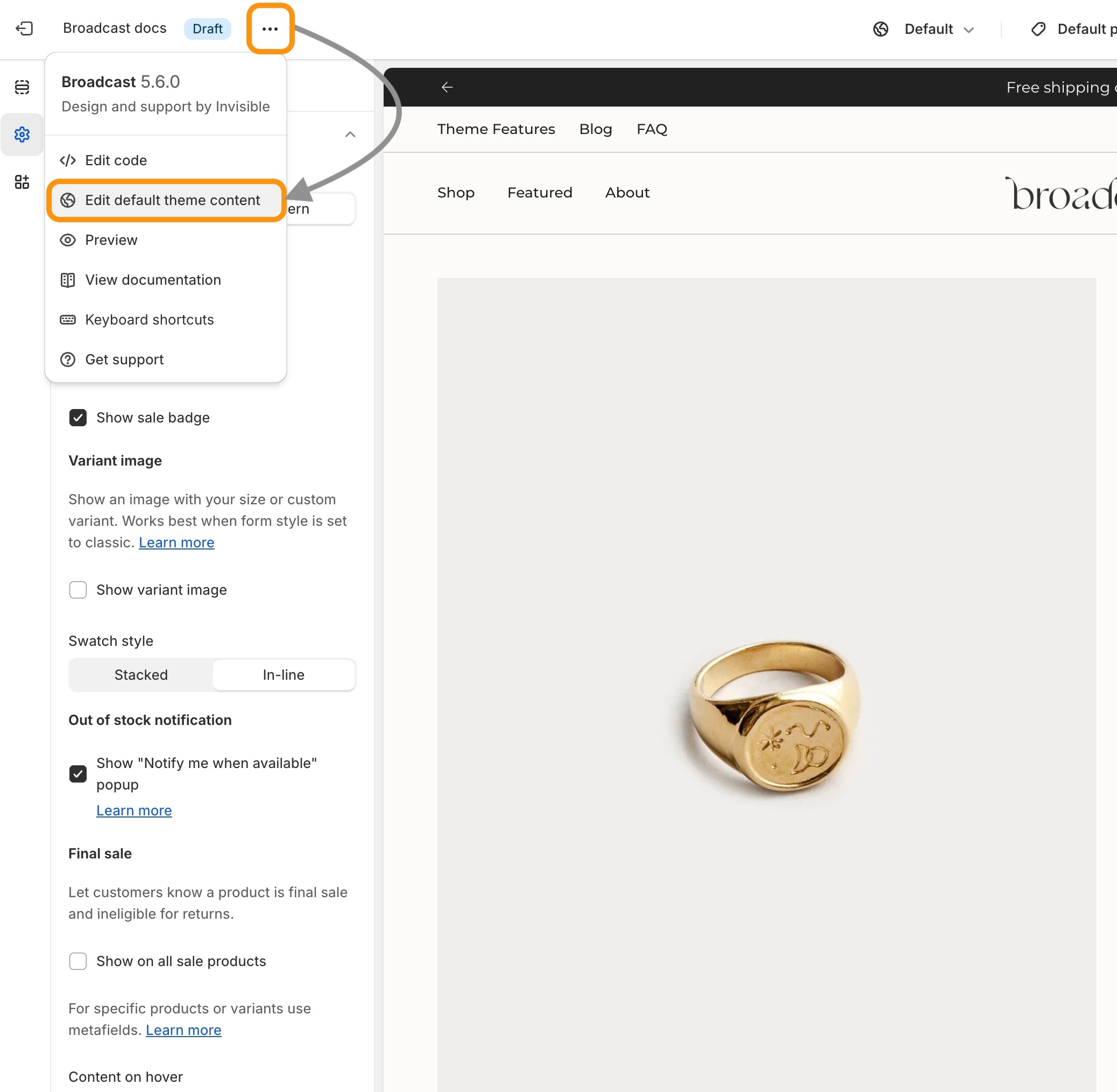Open the three-dot more actions menu

[x=270, y=29]
